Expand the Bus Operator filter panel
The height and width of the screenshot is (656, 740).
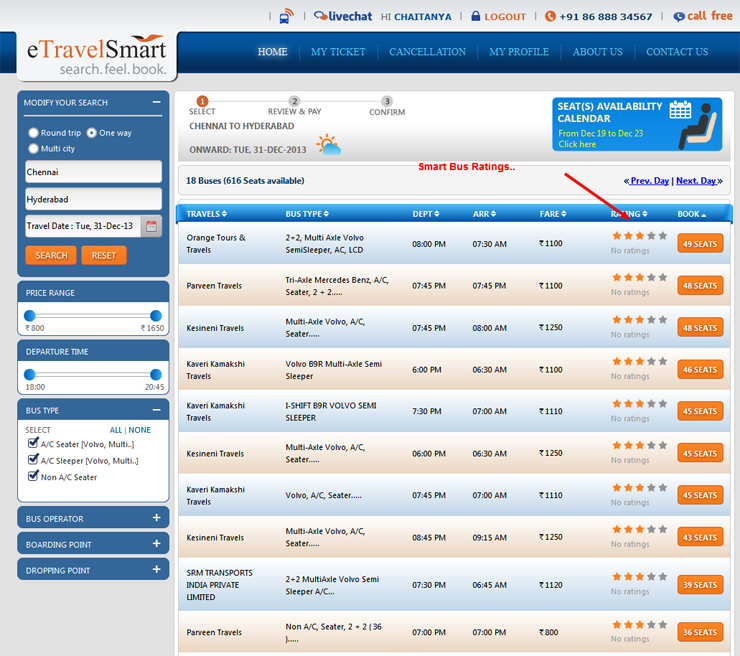click(156, 518)
